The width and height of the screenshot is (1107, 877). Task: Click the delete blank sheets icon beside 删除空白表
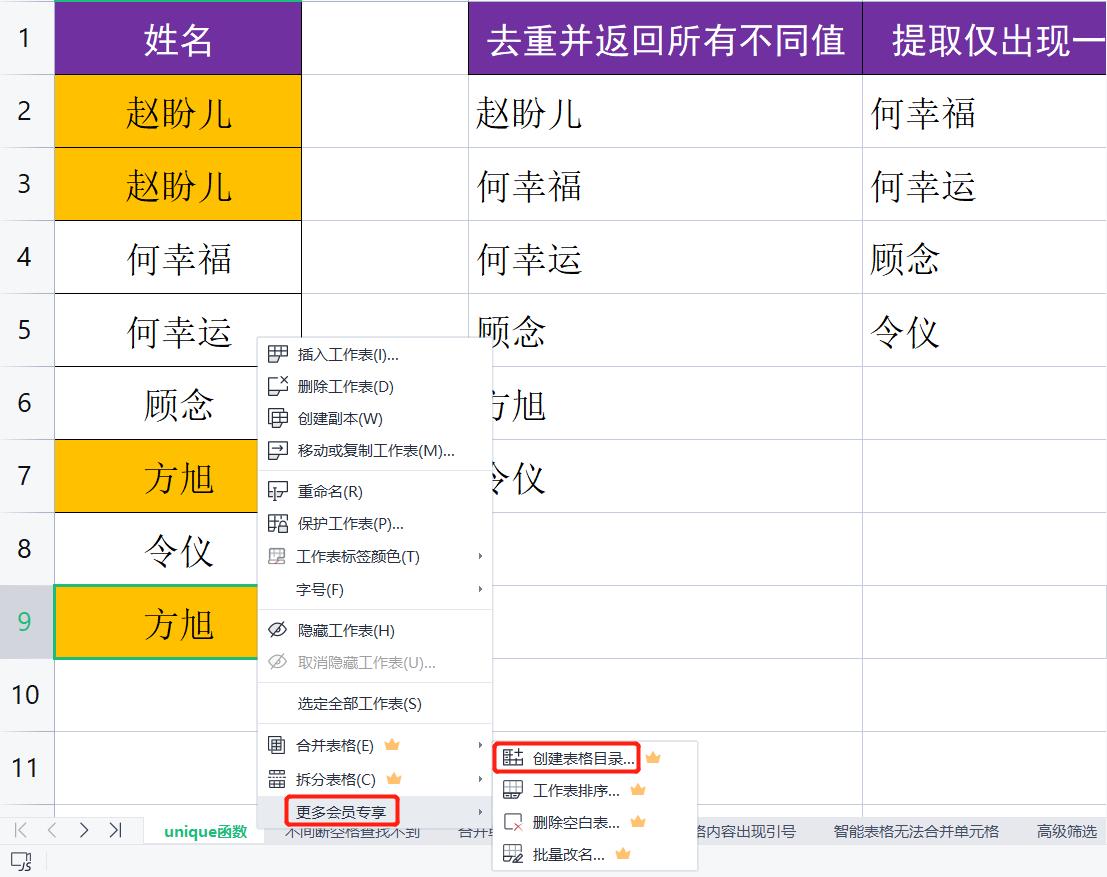pyautogui.click(x=514, y=821)
